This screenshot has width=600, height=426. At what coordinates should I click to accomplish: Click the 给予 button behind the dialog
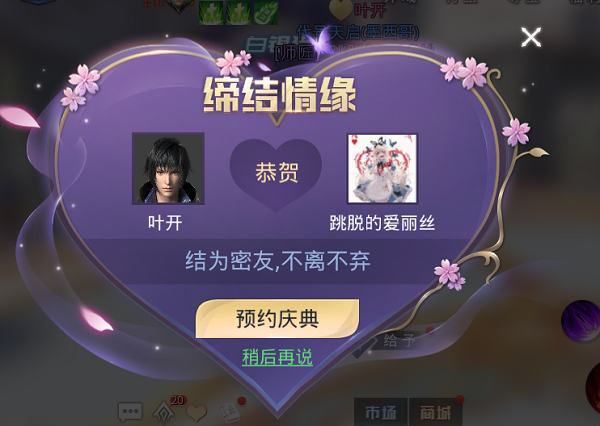394,341
